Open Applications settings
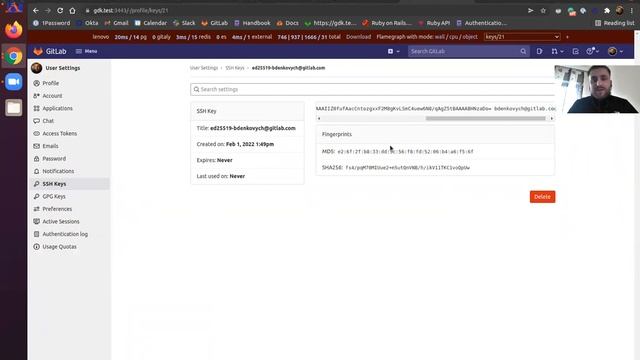The image size is (640, 360). tap(58, 109)
